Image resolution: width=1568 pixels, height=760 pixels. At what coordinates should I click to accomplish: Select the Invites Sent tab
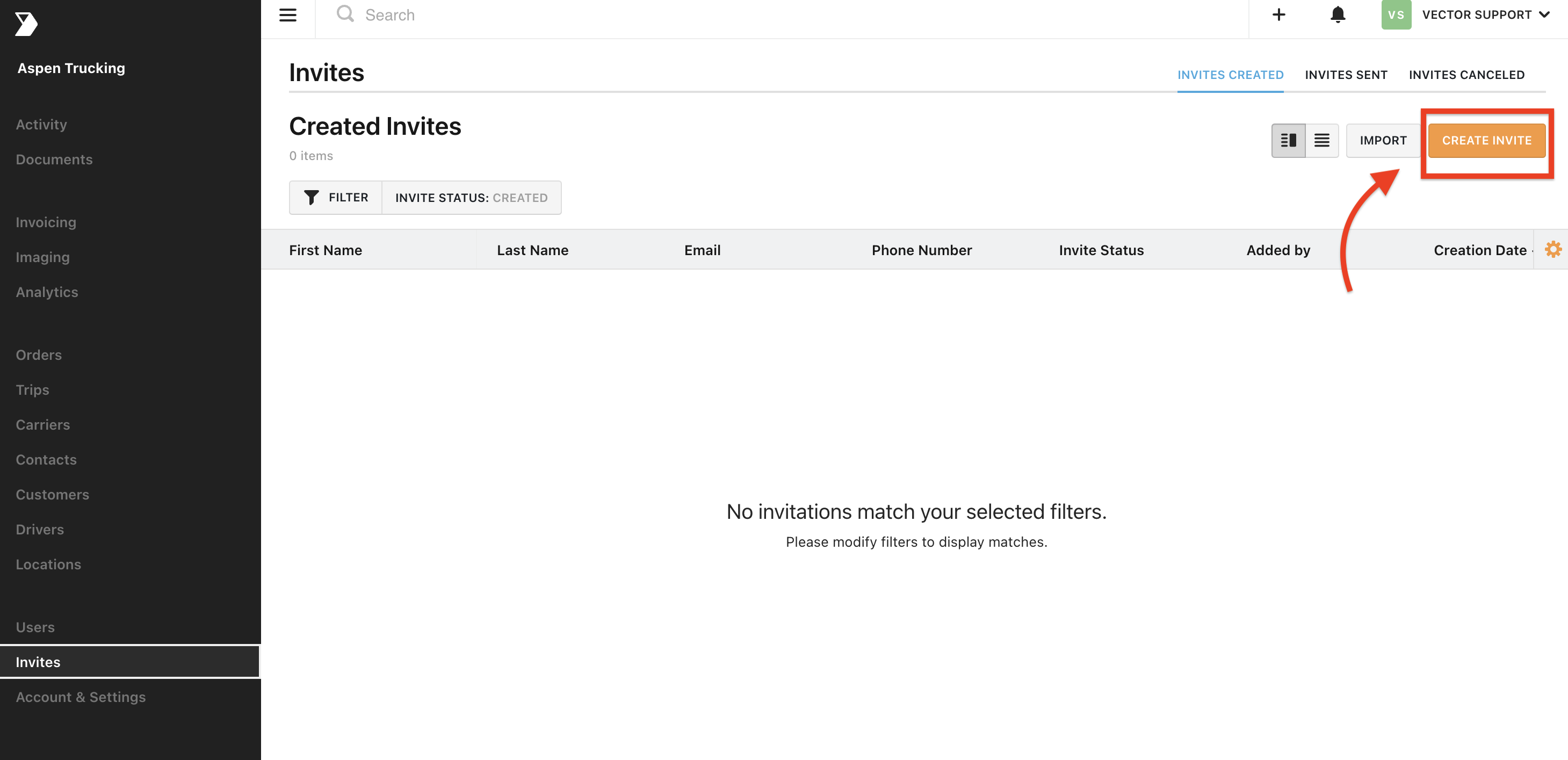pos(1346,75)
